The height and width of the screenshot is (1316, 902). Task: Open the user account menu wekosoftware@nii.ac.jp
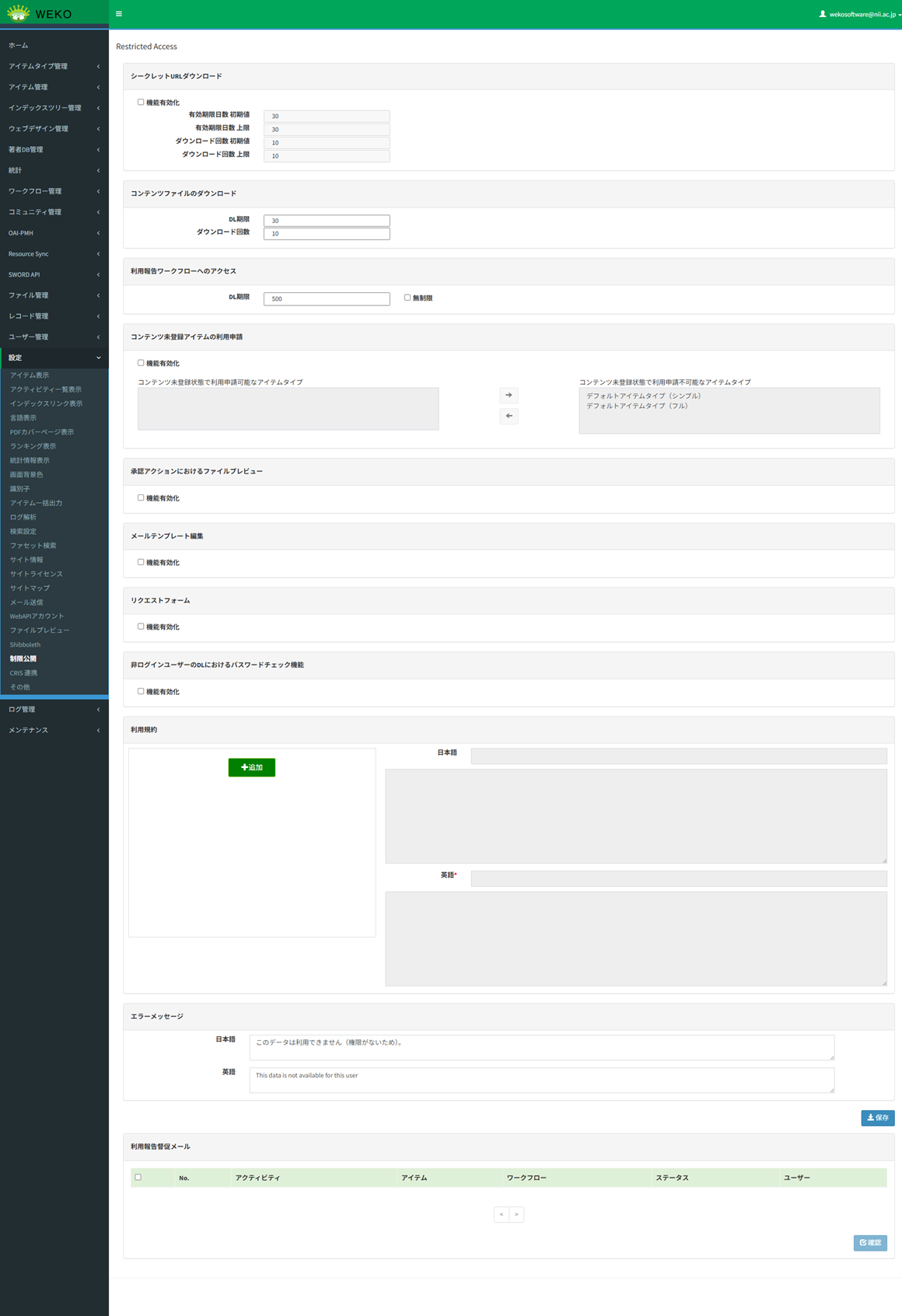click(x=859, y=14)
